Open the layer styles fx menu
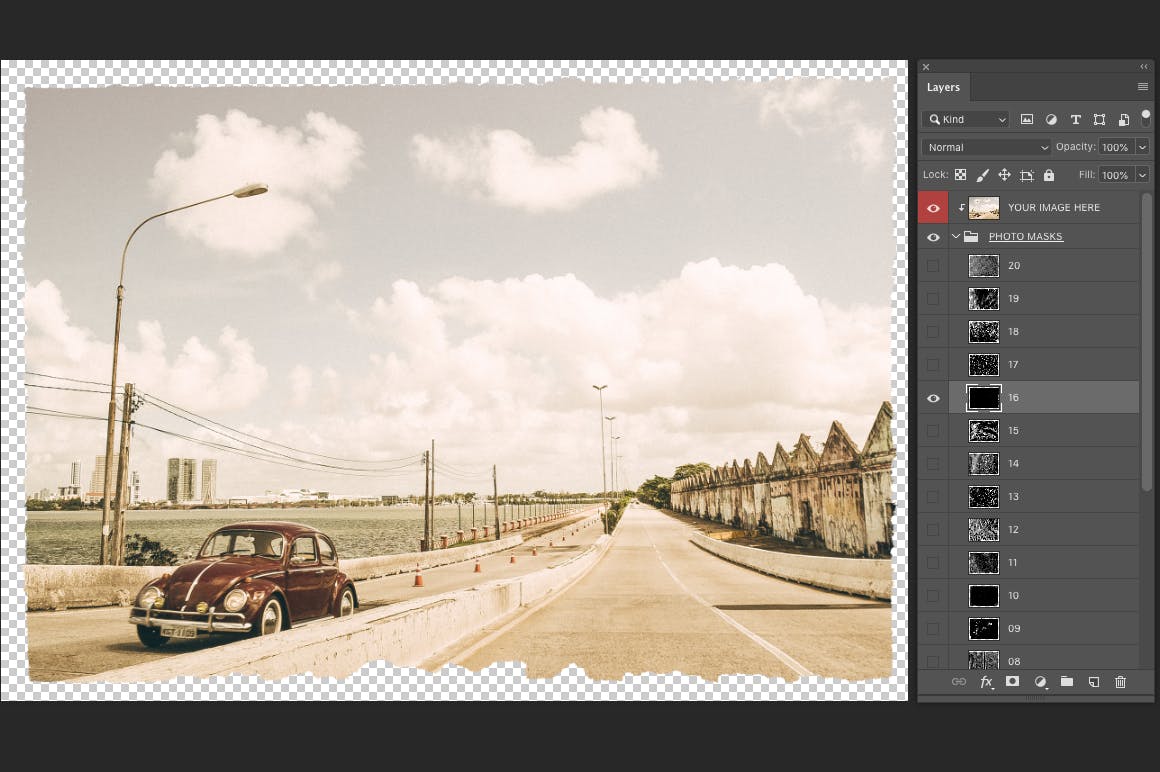Viewport: 1160px width, 772px height. coord(987,681)
